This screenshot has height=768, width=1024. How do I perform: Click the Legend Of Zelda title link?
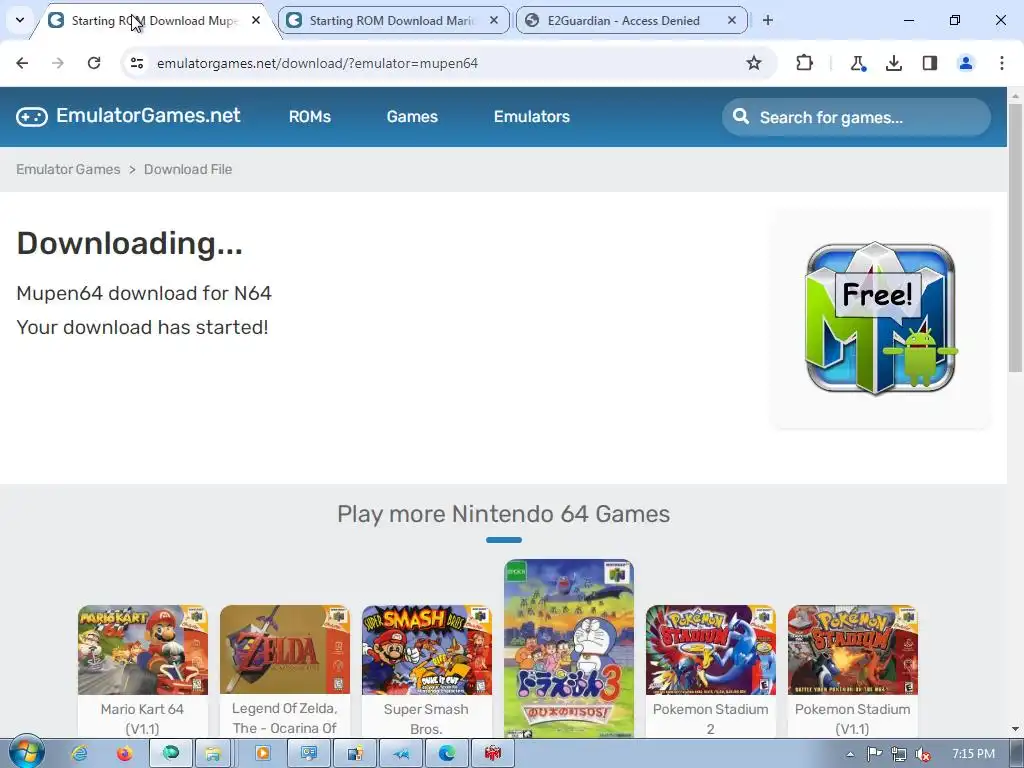pyautogui.click(x=285, y=718)
